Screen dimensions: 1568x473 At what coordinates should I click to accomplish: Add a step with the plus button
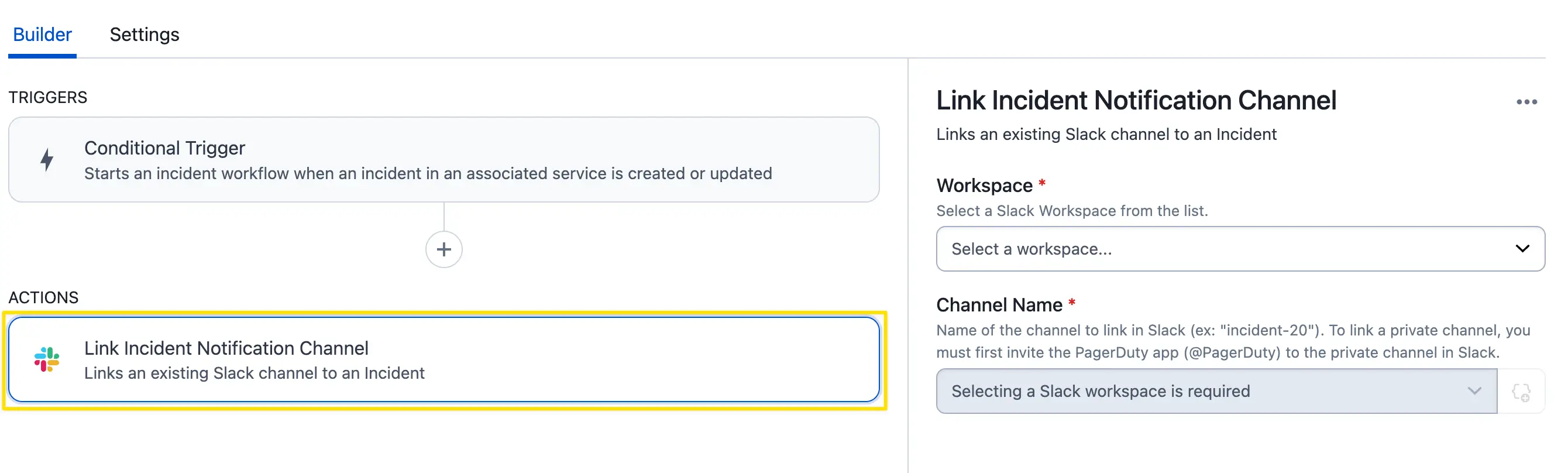(x=443, y=249)
